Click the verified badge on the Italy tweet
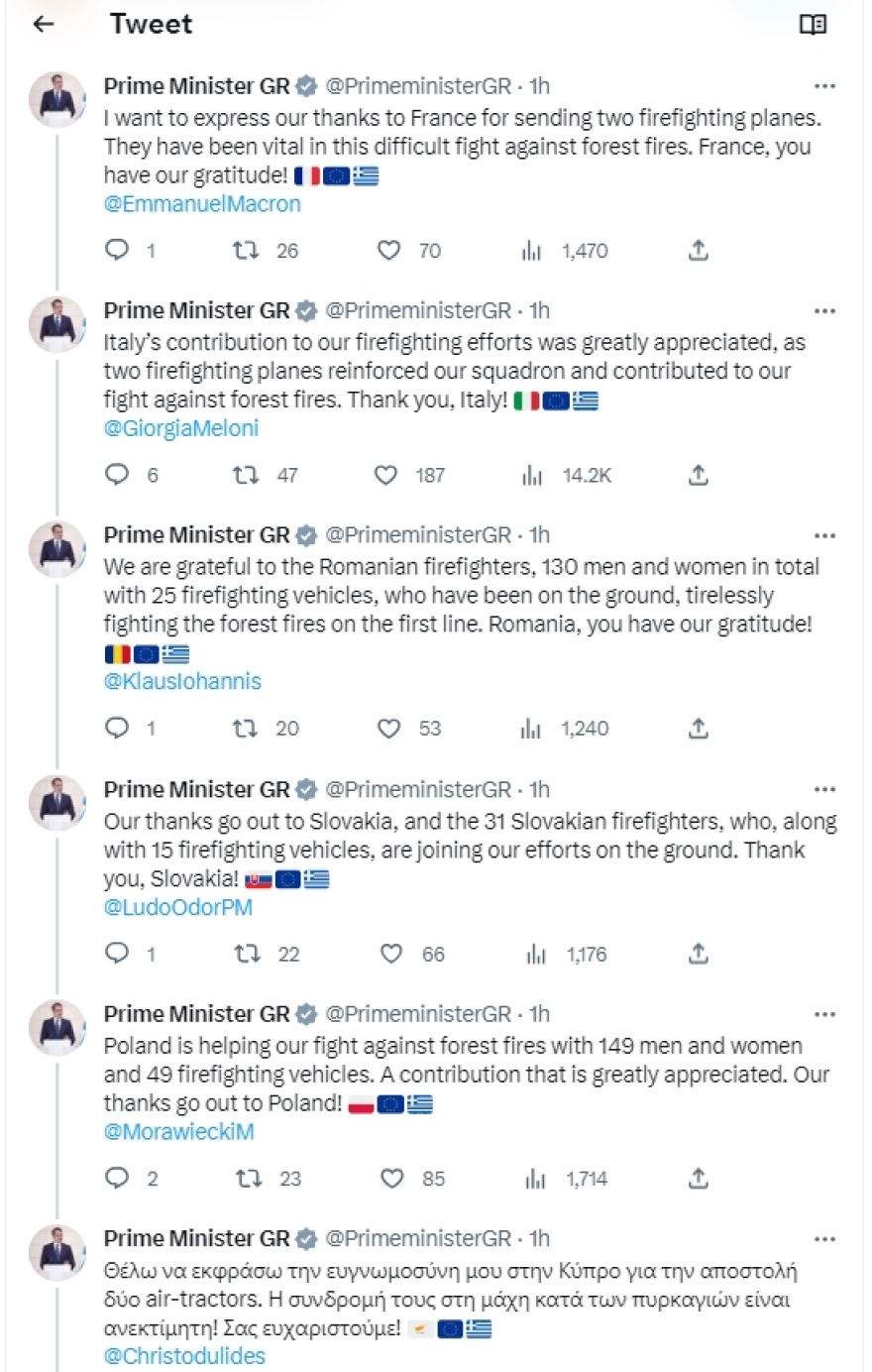The height and width of the screenshot is (1372, 872). [x=304, y=310]
